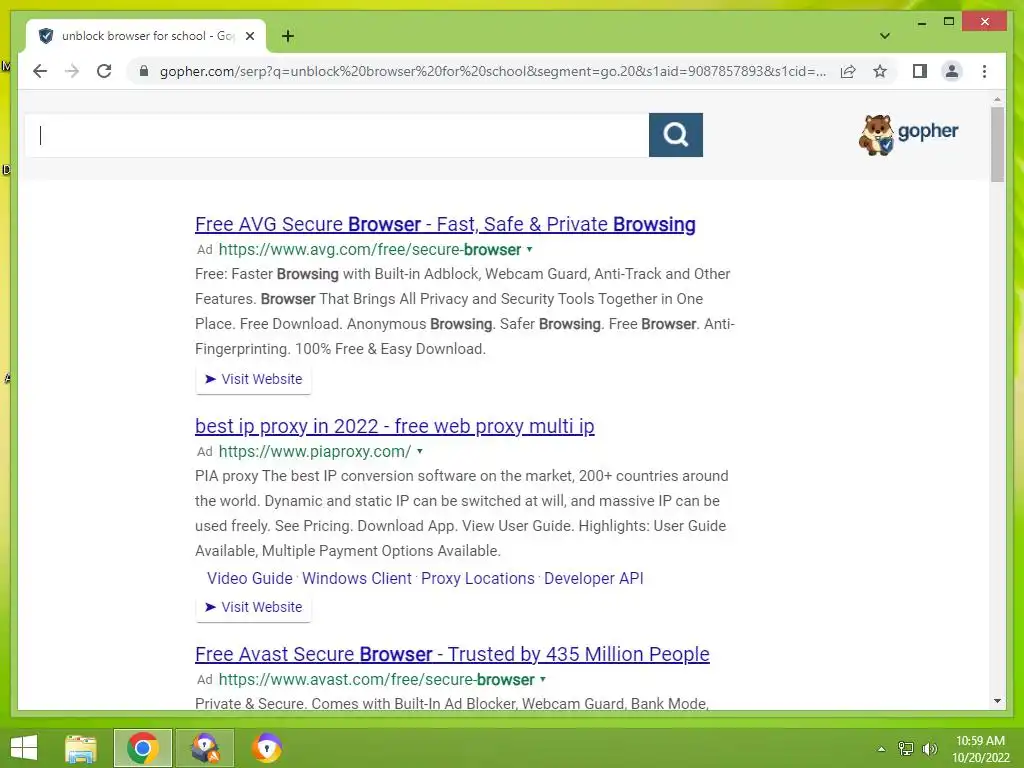This screenshot has height=768, width=1024.
Task: Open 'best ip proxy in 2022' result
Action: click(x=394, y=426)
